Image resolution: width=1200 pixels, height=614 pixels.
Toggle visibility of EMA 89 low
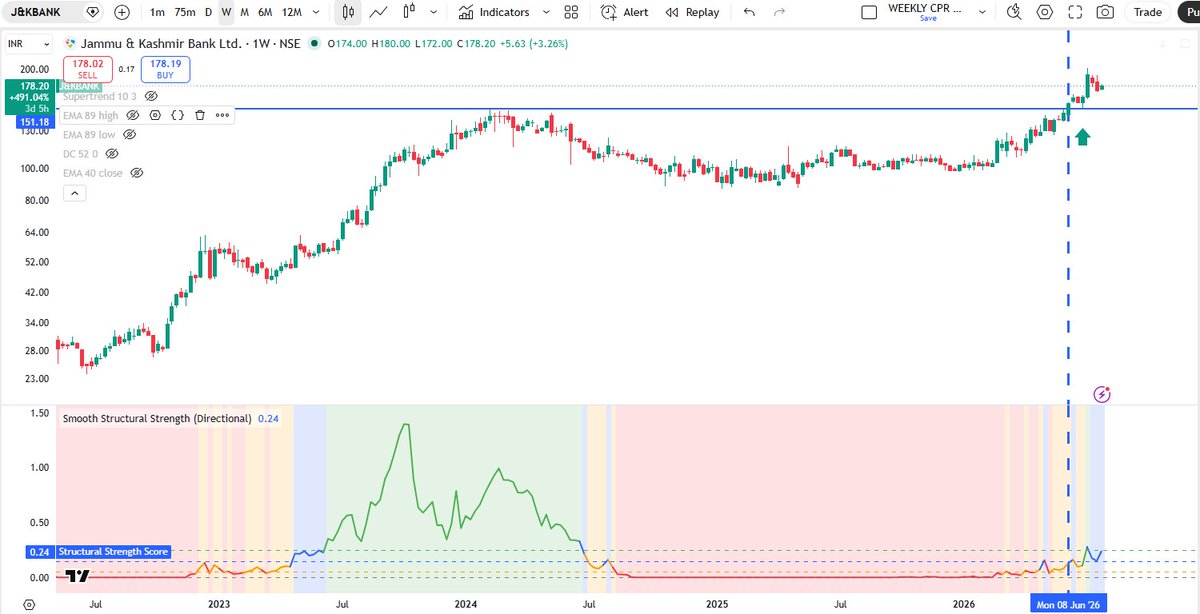(129, 134)
